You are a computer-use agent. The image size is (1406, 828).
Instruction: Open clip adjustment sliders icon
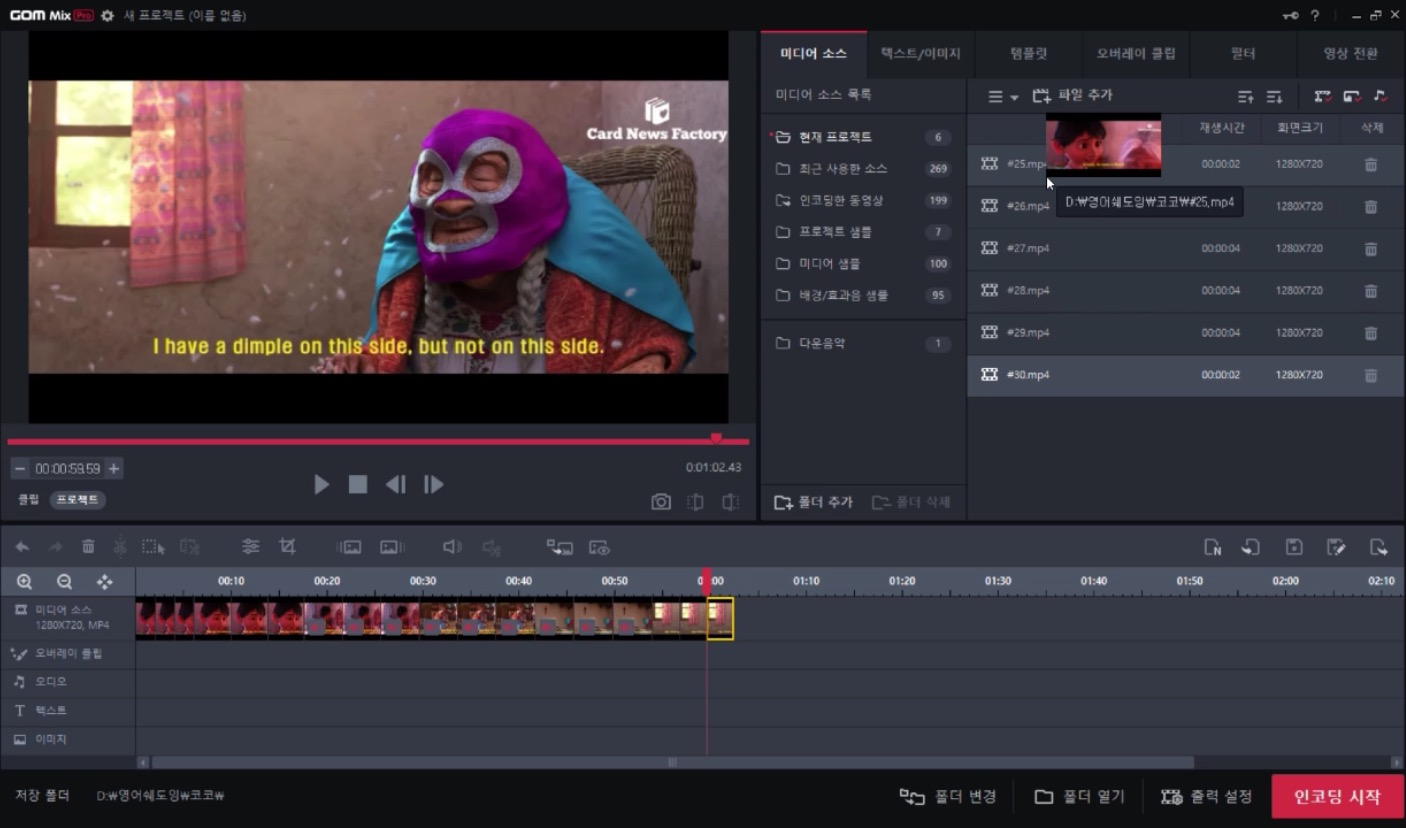pos(250,547)
